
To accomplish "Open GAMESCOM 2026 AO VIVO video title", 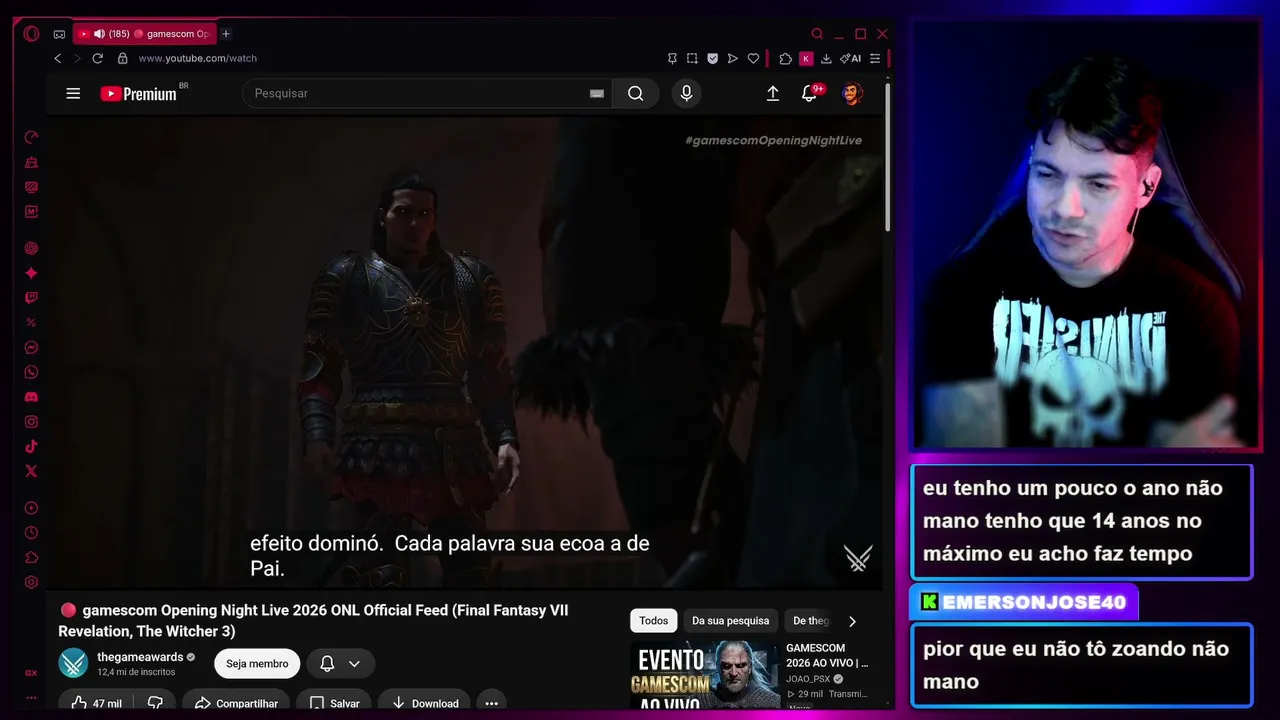I will click(x=827, y=655).
